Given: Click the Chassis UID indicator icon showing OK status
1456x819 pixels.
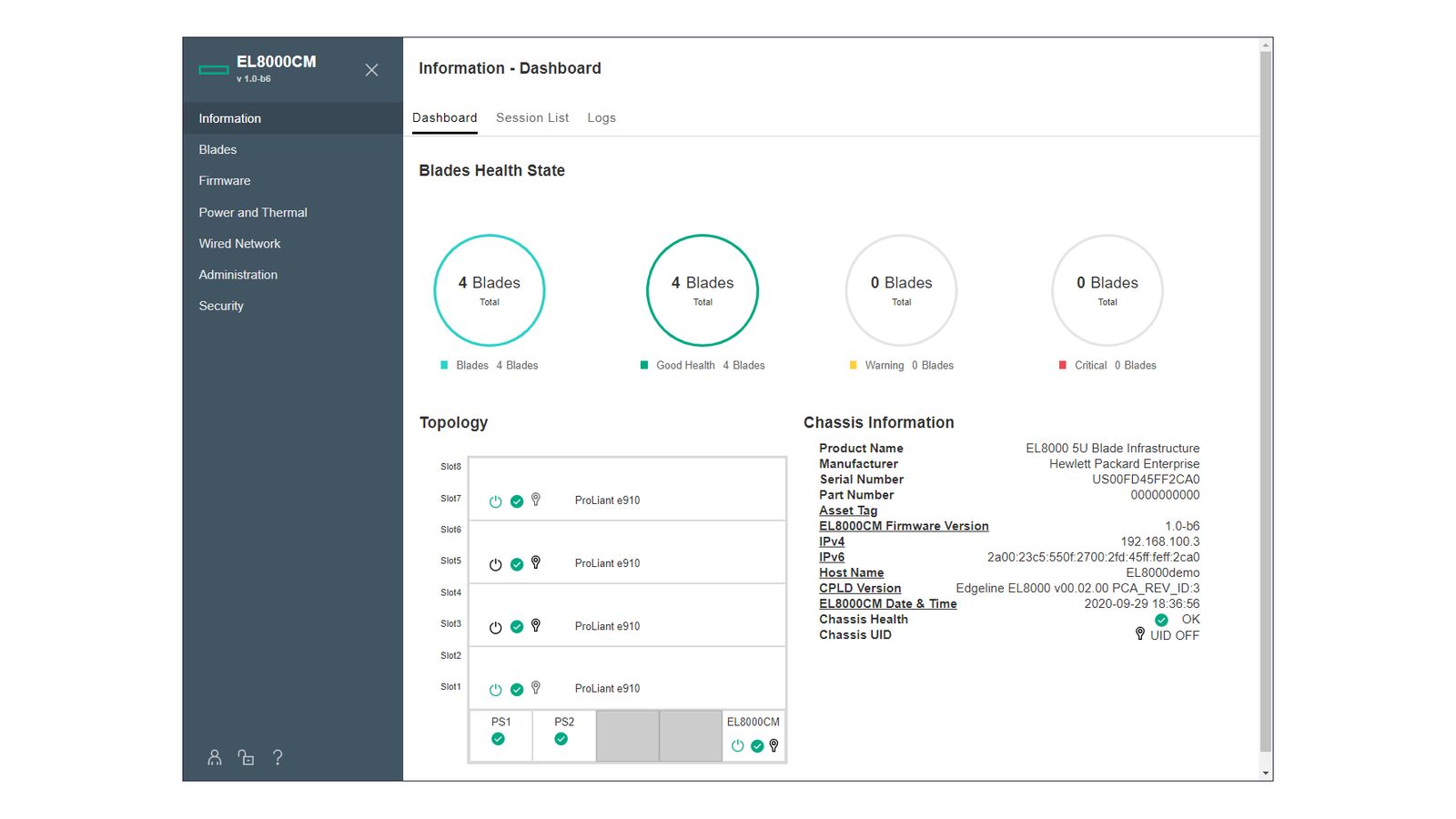Looking at the screenshot, I should click(x=1161, y=619).
